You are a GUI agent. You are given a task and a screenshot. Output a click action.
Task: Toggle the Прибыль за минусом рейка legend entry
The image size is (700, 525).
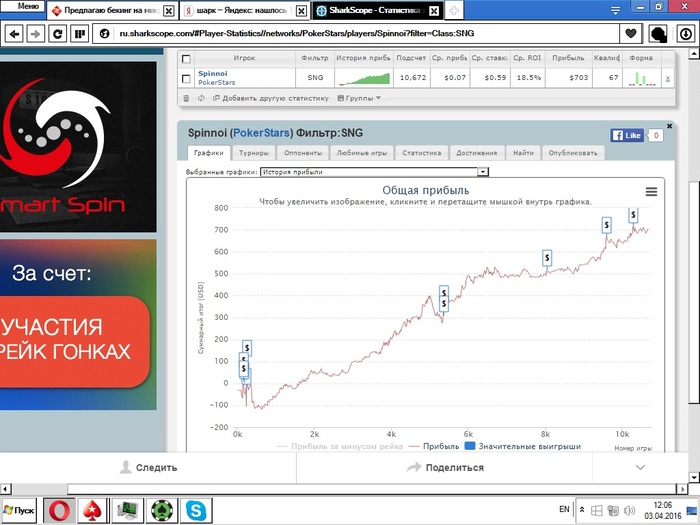coord(340,446)
